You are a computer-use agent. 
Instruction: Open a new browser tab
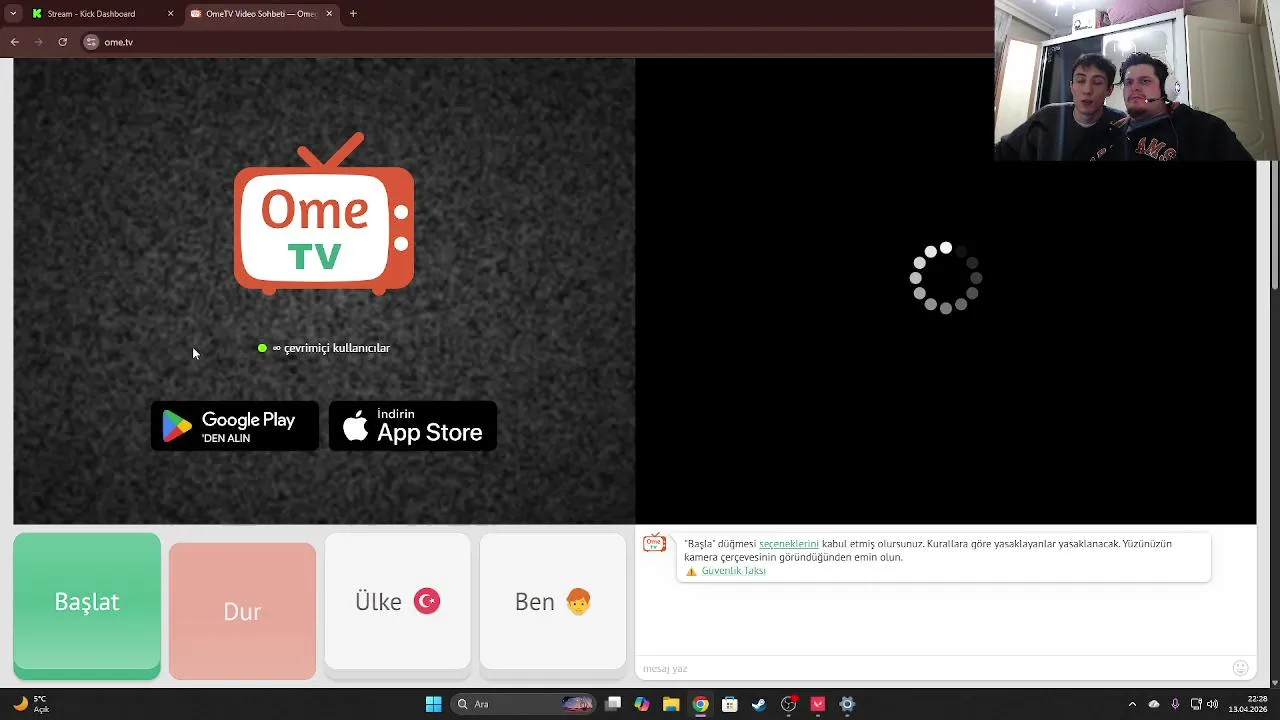tap(353, 14)
